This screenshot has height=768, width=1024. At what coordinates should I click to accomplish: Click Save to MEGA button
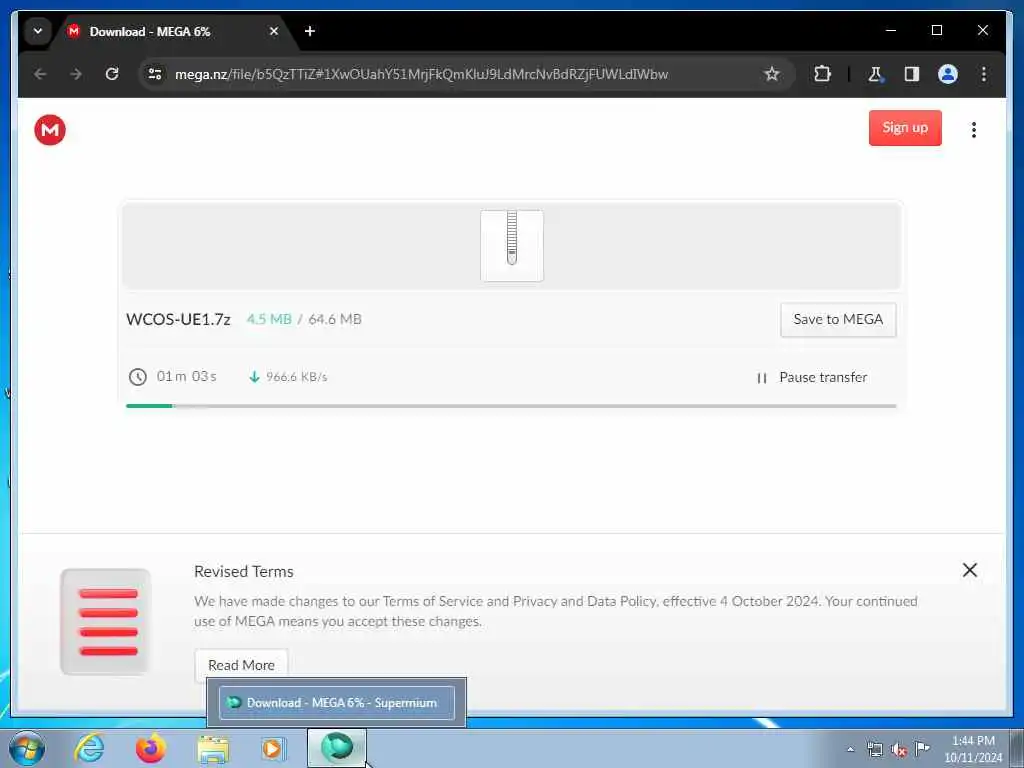click(838, 319)
